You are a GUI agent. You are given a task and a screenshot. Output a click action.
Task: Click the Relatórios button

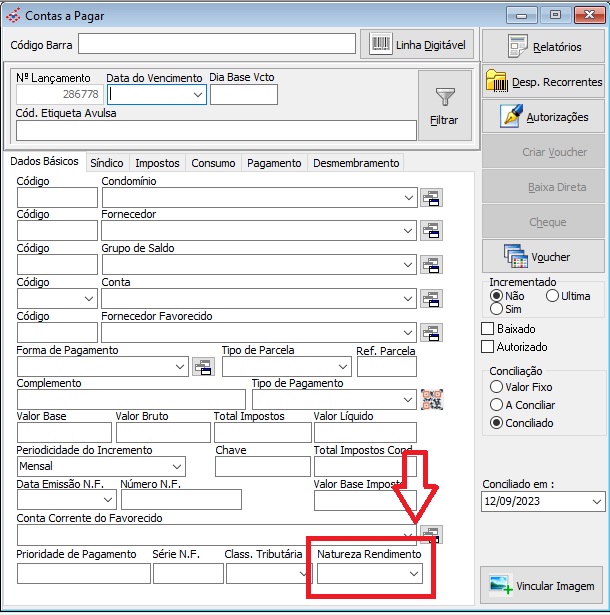[x=543, y=47]
